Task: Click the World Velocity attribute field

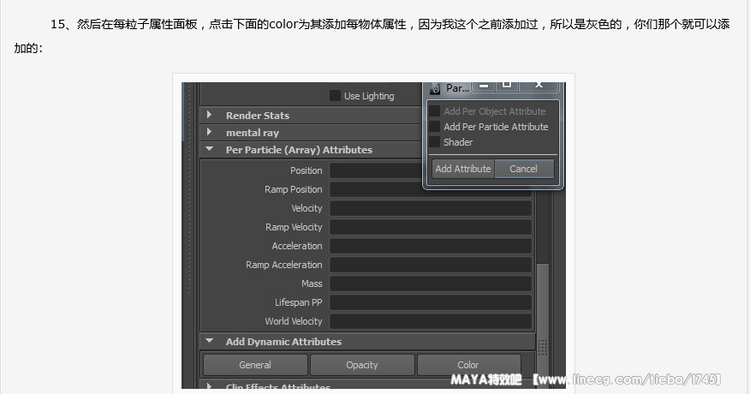Action: click(430, 321)
